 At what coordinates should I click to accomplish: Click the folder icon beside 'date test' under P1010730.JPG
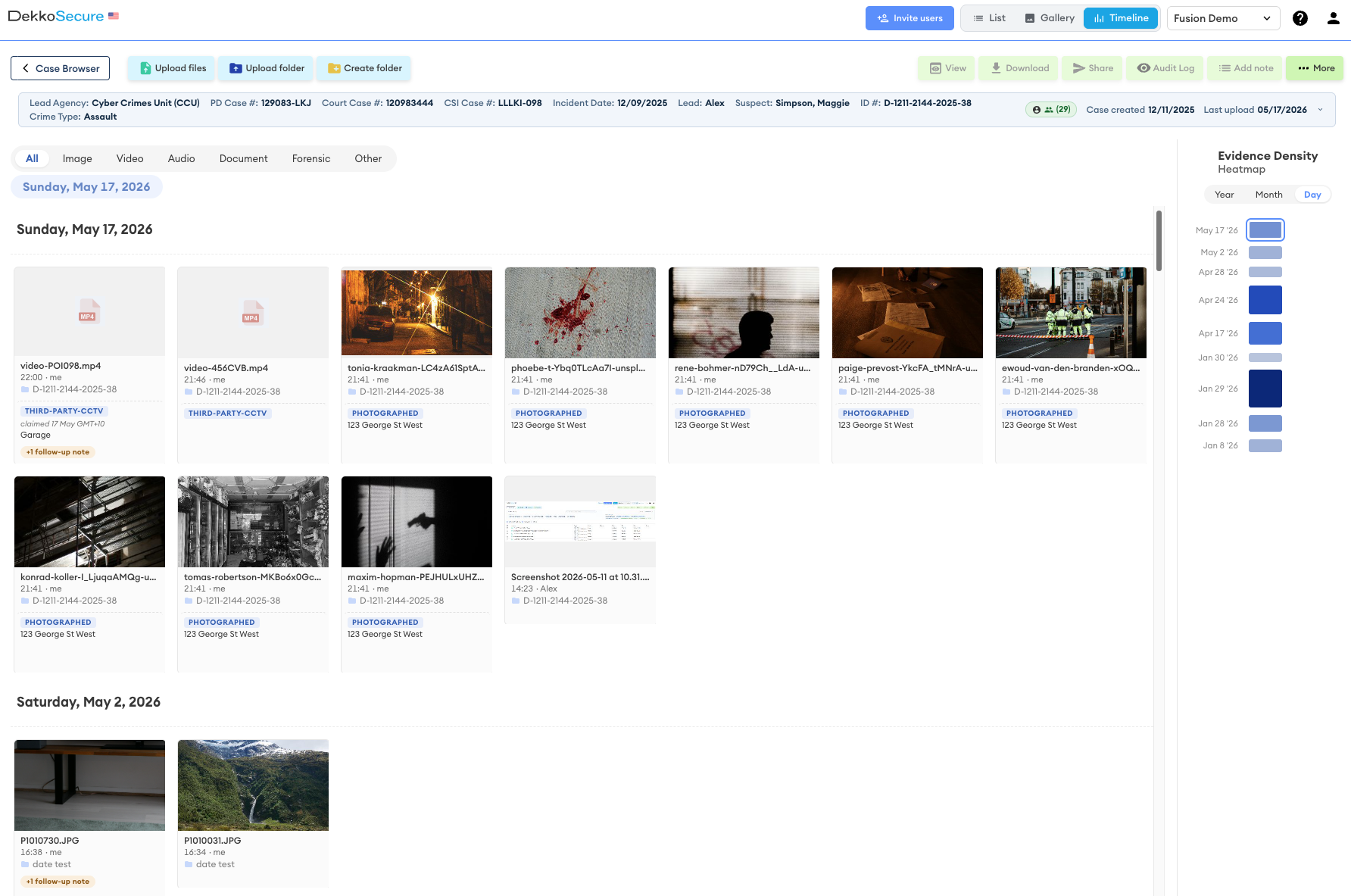click(25, 864)
